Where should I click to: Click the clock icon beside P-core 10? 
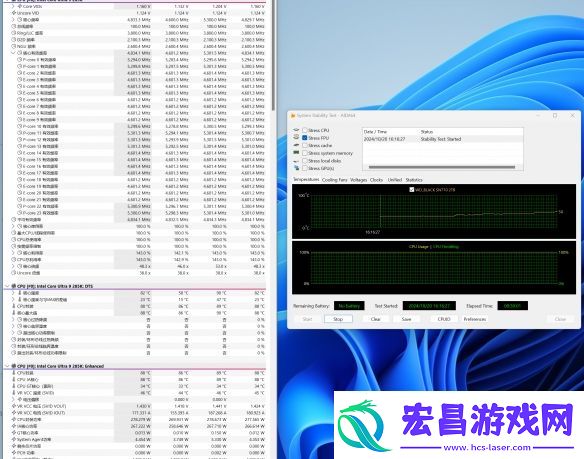click(19, 126)
